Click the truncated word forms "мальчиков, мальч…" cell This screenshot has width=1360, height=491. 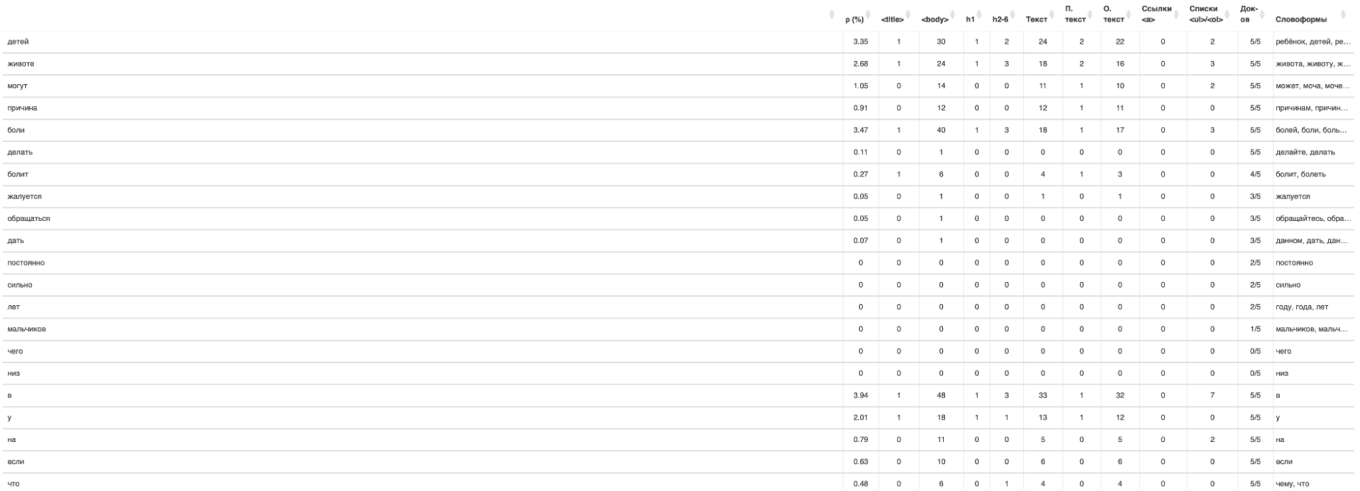pos(1311,328)
